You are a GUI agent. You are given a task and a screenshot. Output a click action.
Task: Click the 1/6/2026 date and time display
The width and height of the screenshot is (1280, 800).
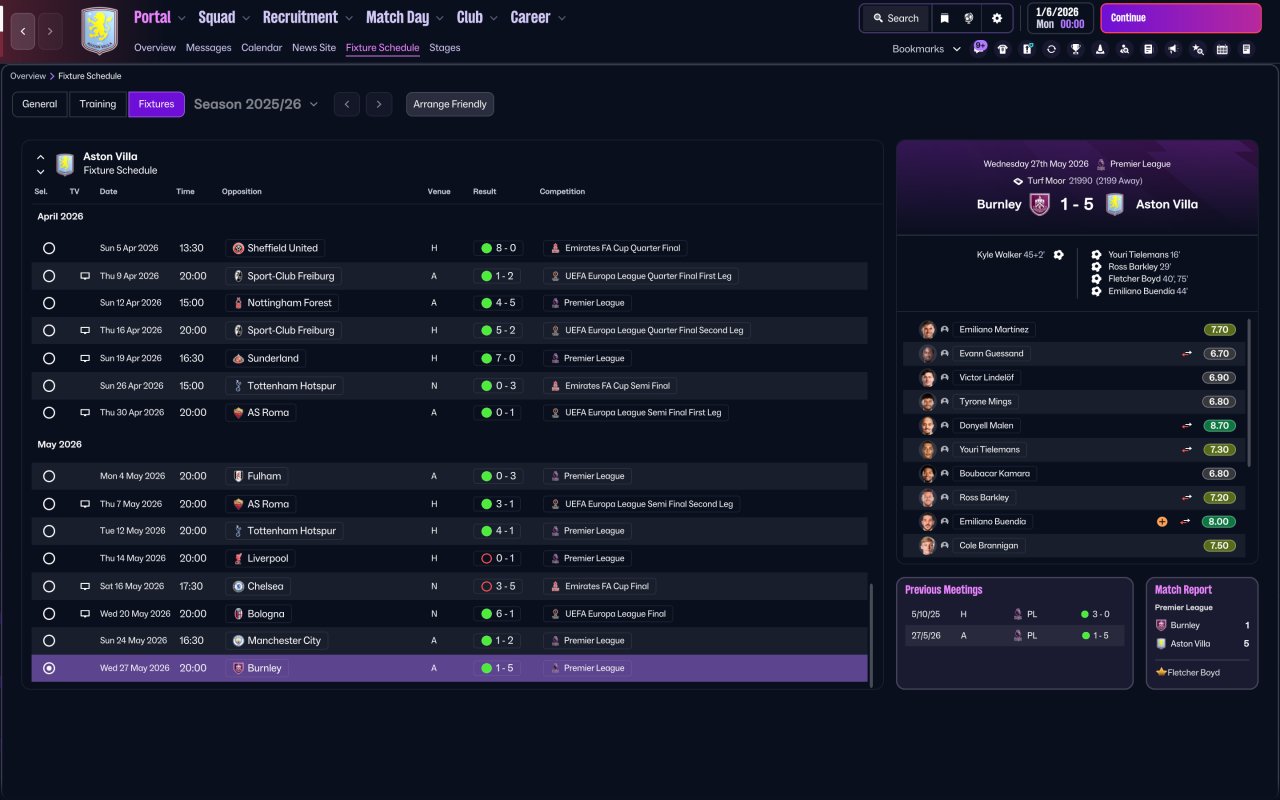[1059, 18]
